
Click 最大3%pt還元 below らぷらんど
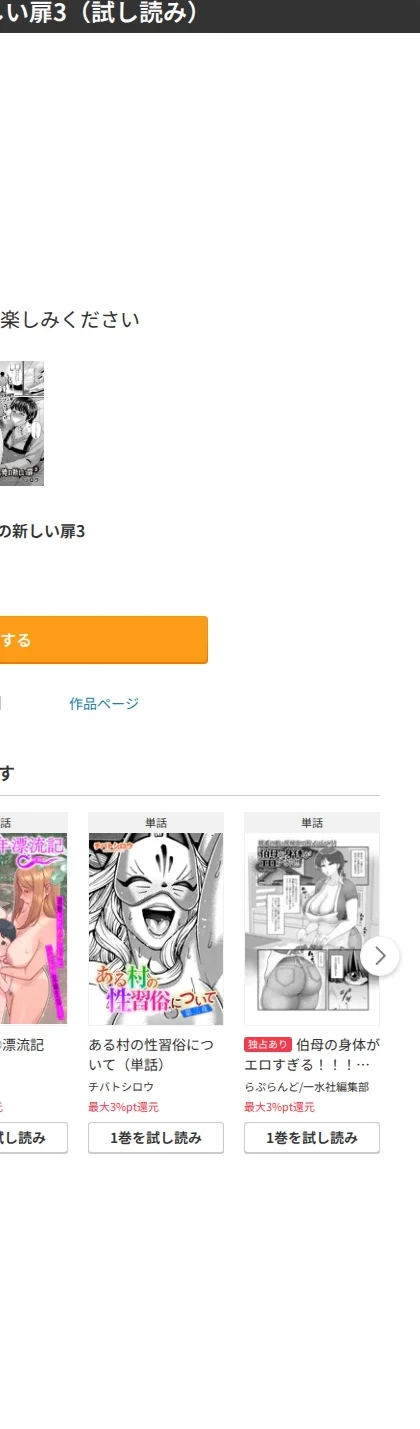(x=279, y=1107)
